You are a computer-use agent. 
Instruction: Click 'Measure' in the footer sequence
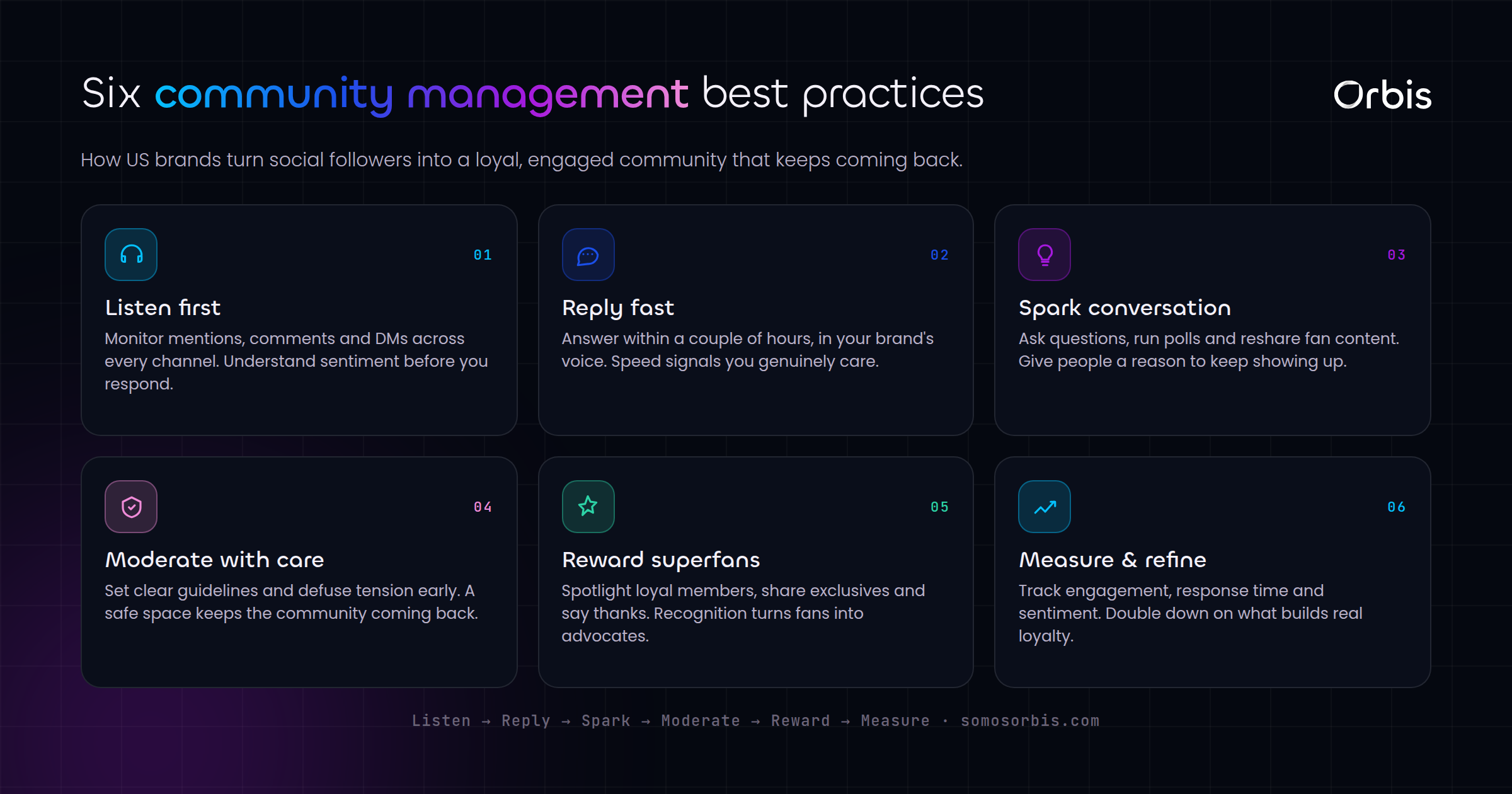point(895,720)
